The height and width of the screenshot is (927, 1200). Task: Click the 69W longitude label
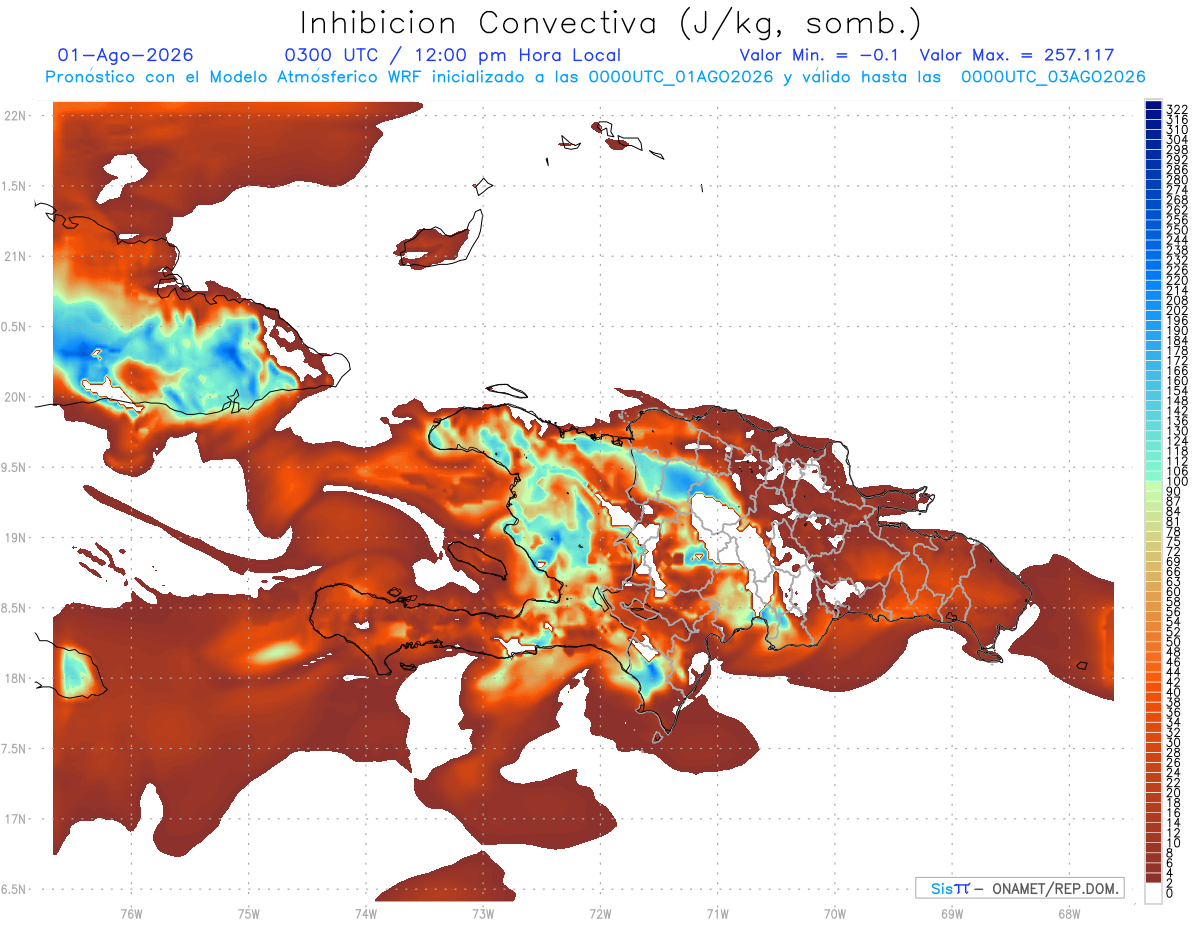coord(952,914)
